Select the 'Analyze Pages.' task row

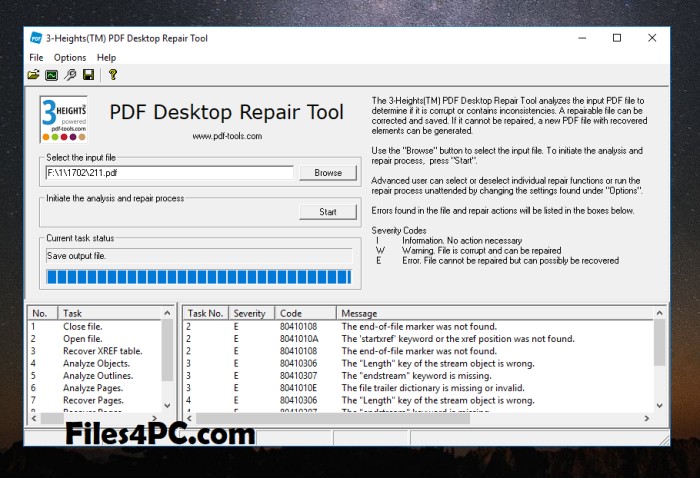coord(95,388)
